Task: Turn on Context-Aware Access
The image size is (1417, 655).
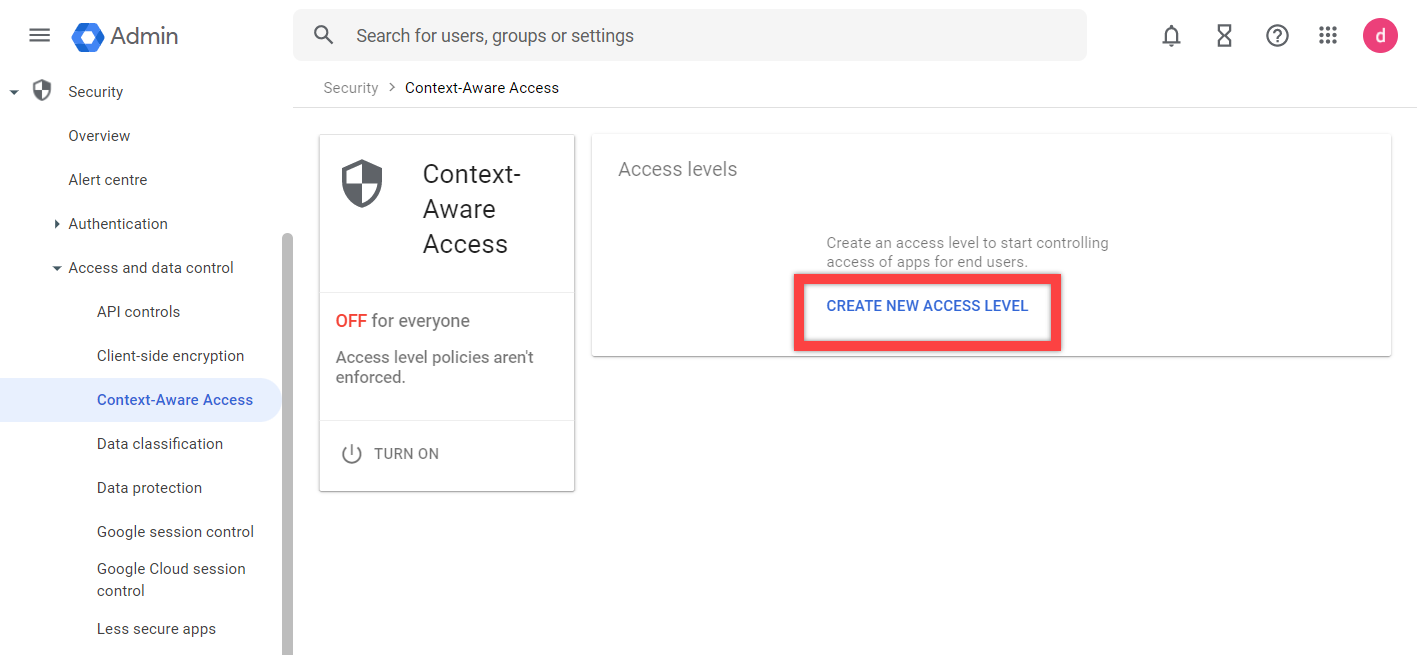Action: 391,454
